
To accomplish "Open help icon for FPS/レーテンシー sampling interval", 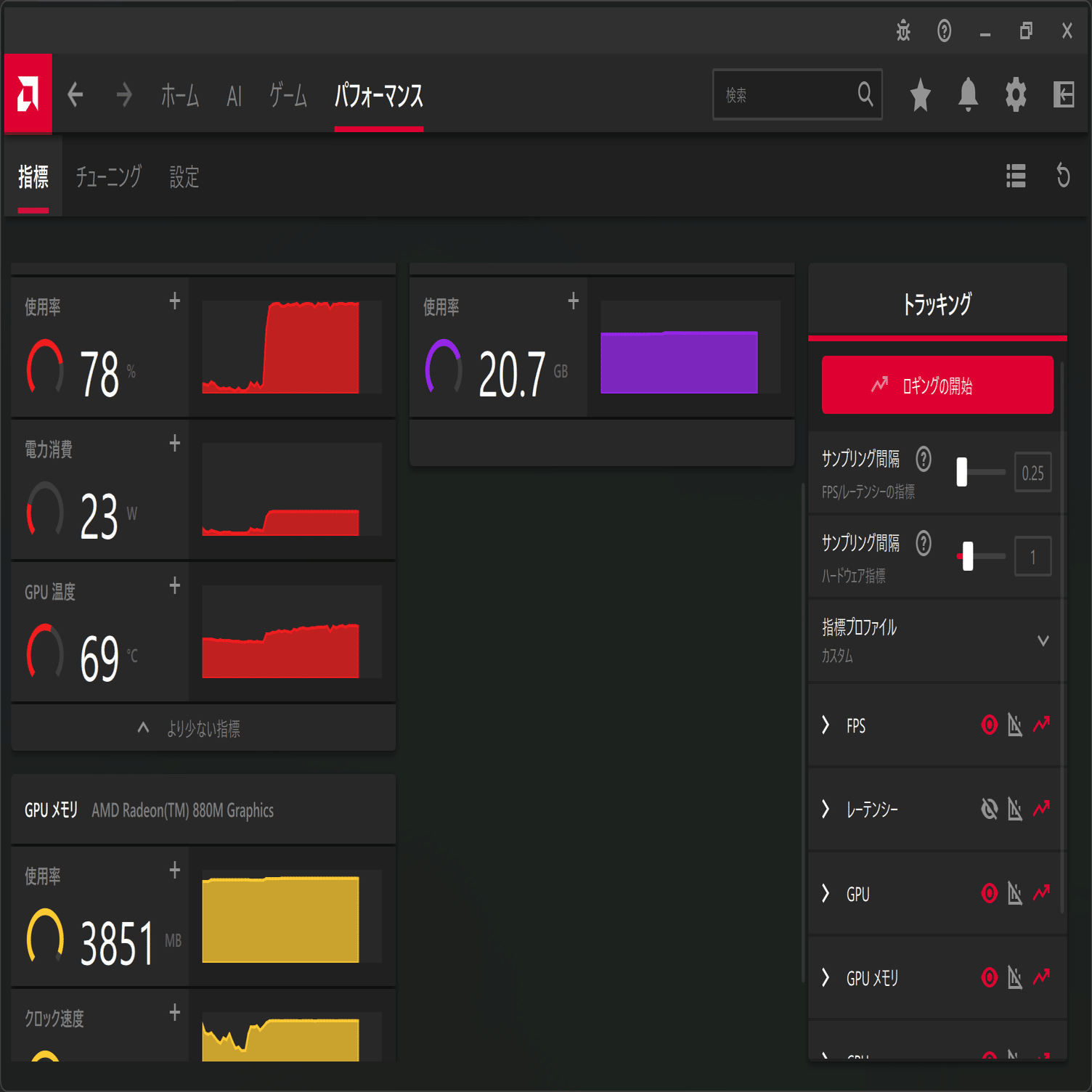I will tap(924, 459).
